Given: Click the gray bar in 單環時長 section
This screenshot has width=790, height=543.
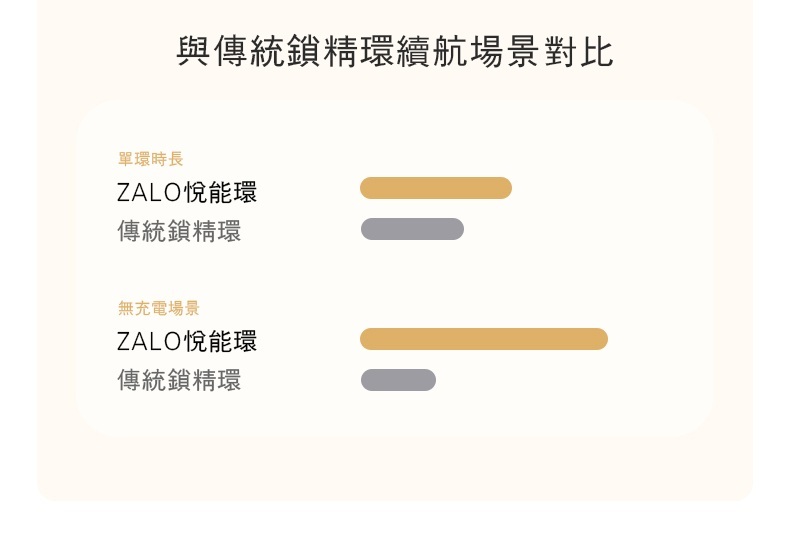Looking at the screenshot, I should (x=412, y=229).
